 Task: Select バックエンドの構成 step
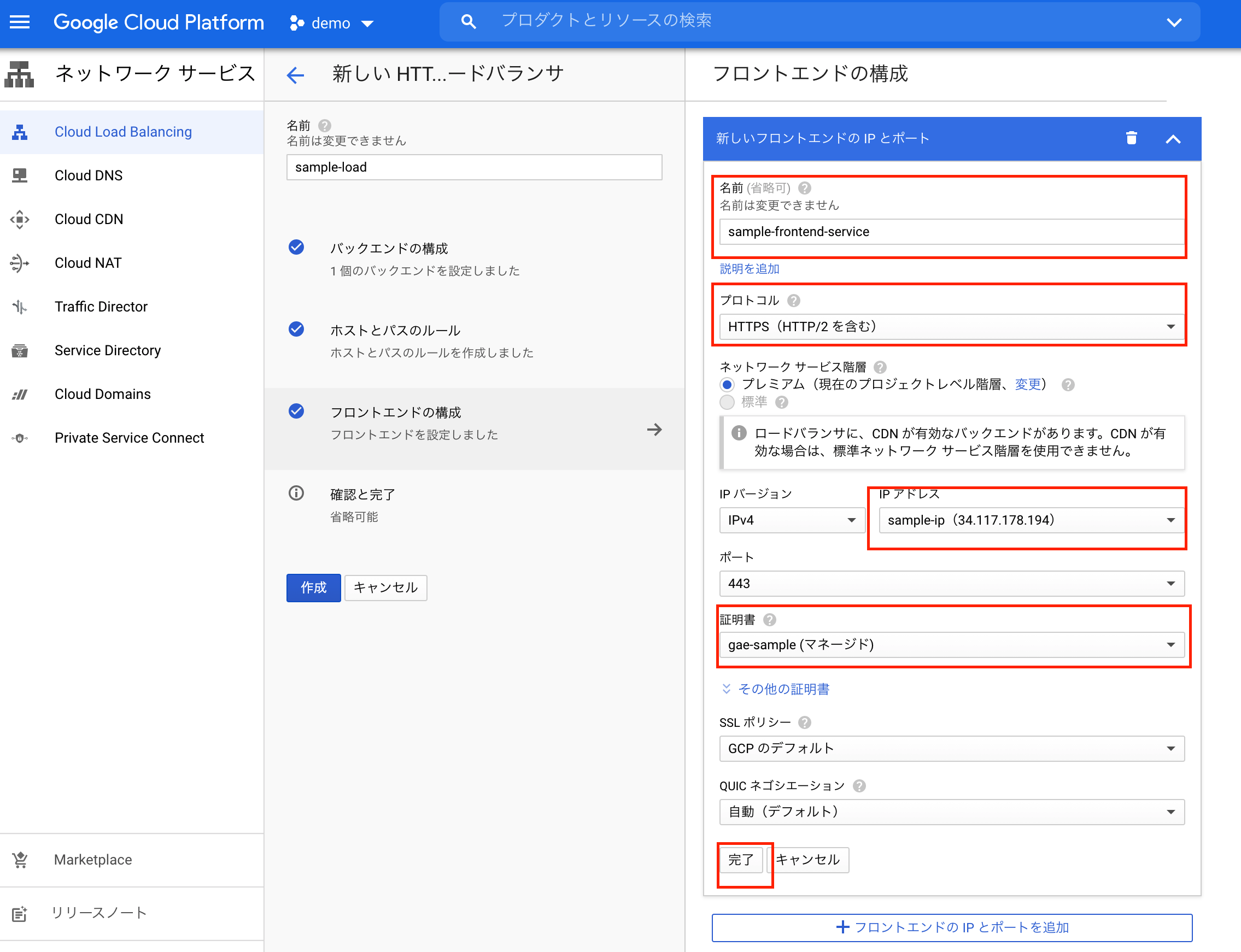389,248
